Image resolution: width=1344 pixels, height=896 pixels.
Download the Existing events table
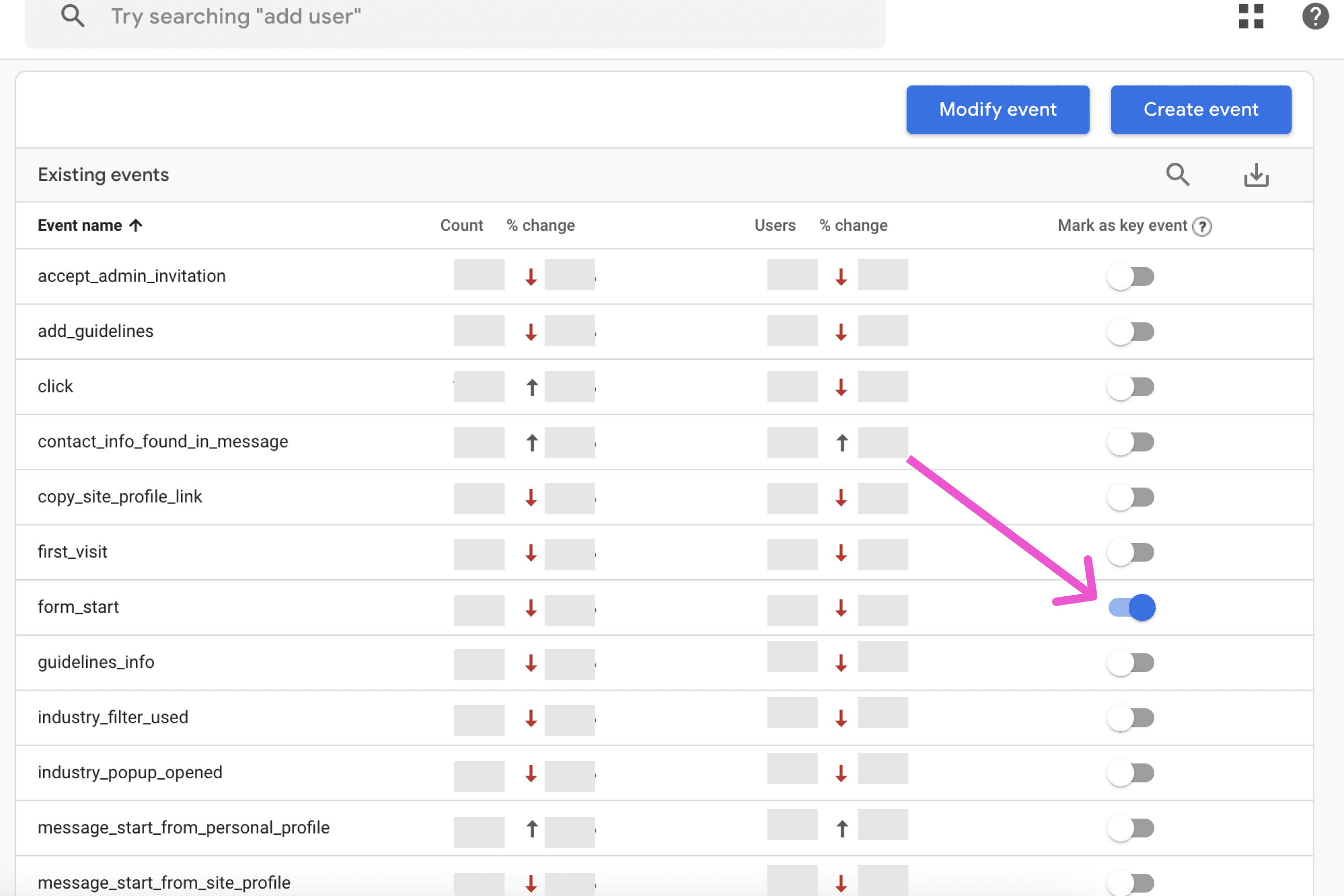(1256, 175)
